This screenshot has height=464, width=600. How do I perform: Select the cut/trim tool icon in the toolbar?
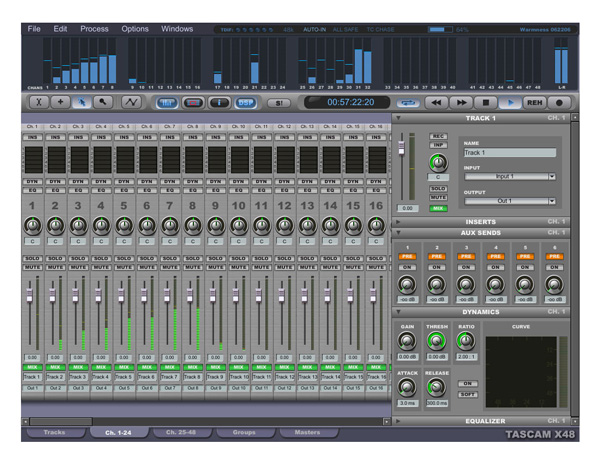point(39,102)
